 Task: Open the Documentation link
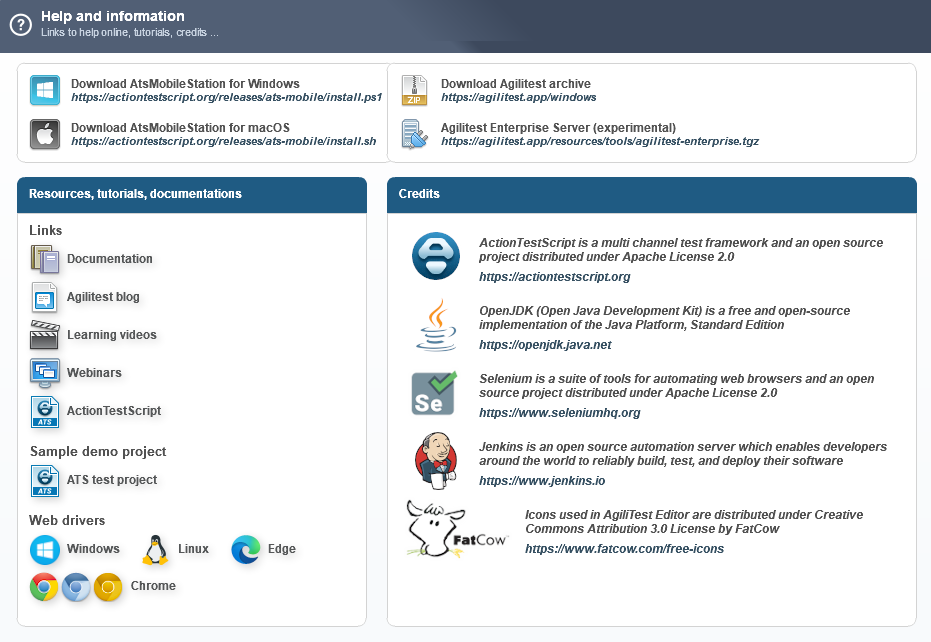click(110, 259)
